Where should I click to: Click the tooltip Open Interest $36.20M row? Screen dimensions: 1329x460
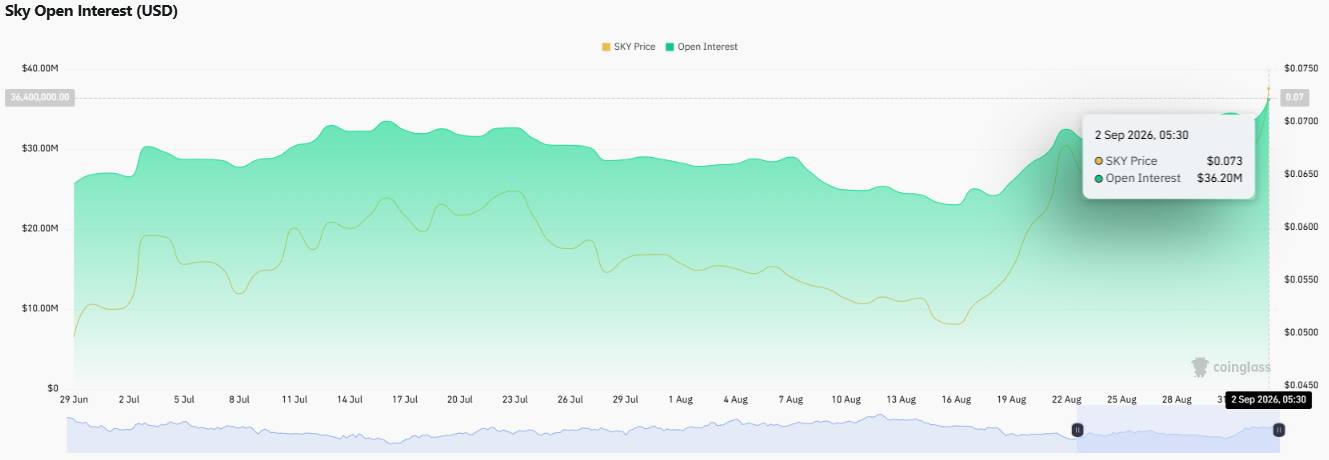pos(1168,178)
